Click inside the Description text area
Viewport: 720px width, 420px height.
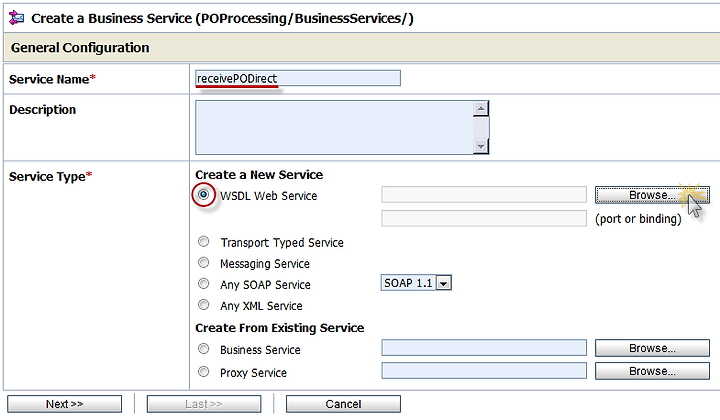pyautogui.click(x=334, y=128)
